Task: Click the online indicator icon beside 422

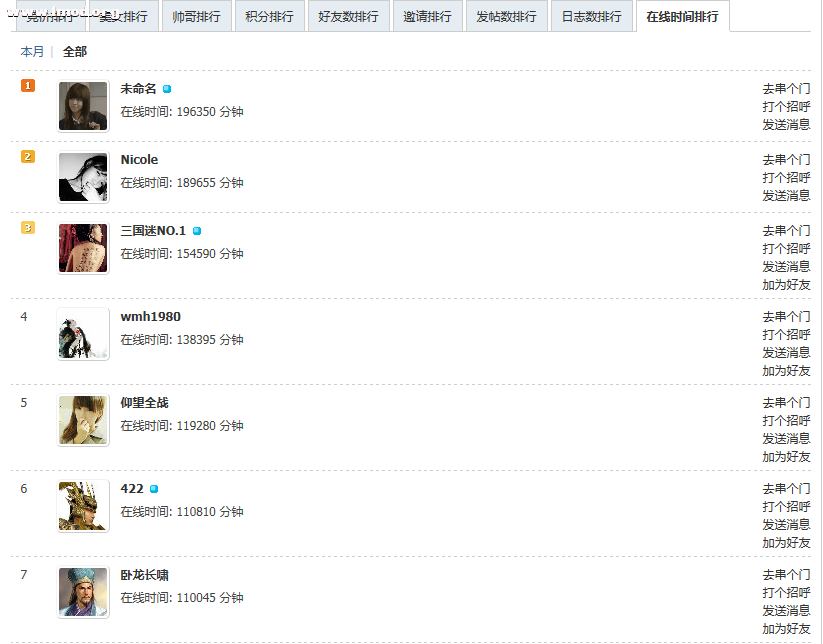Action: tap(154, 489)
